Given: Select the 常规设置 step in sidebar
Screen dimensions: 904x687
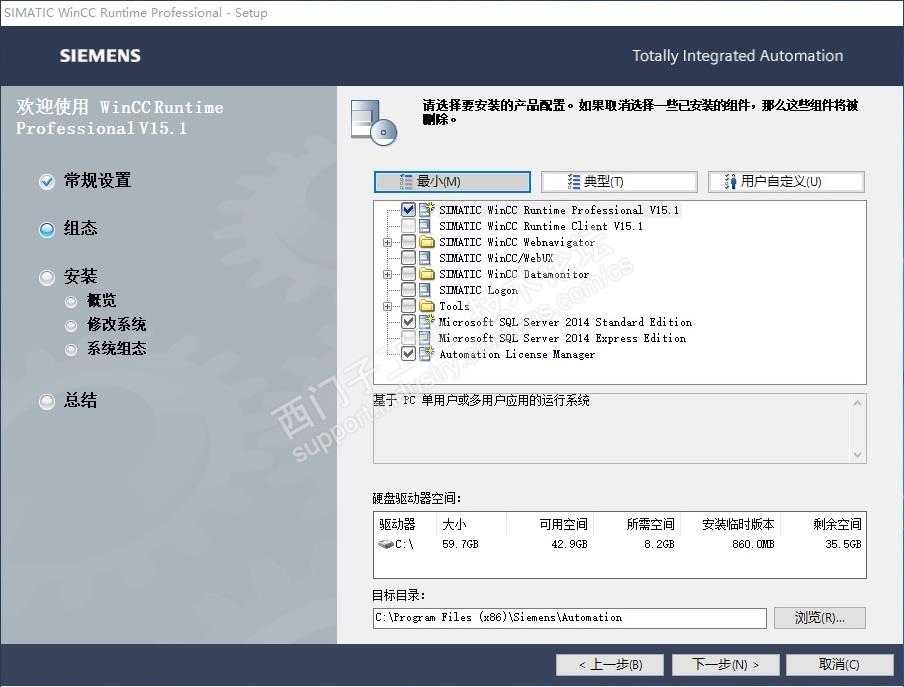Looking at the screenshot, I should tap(97, 180).
